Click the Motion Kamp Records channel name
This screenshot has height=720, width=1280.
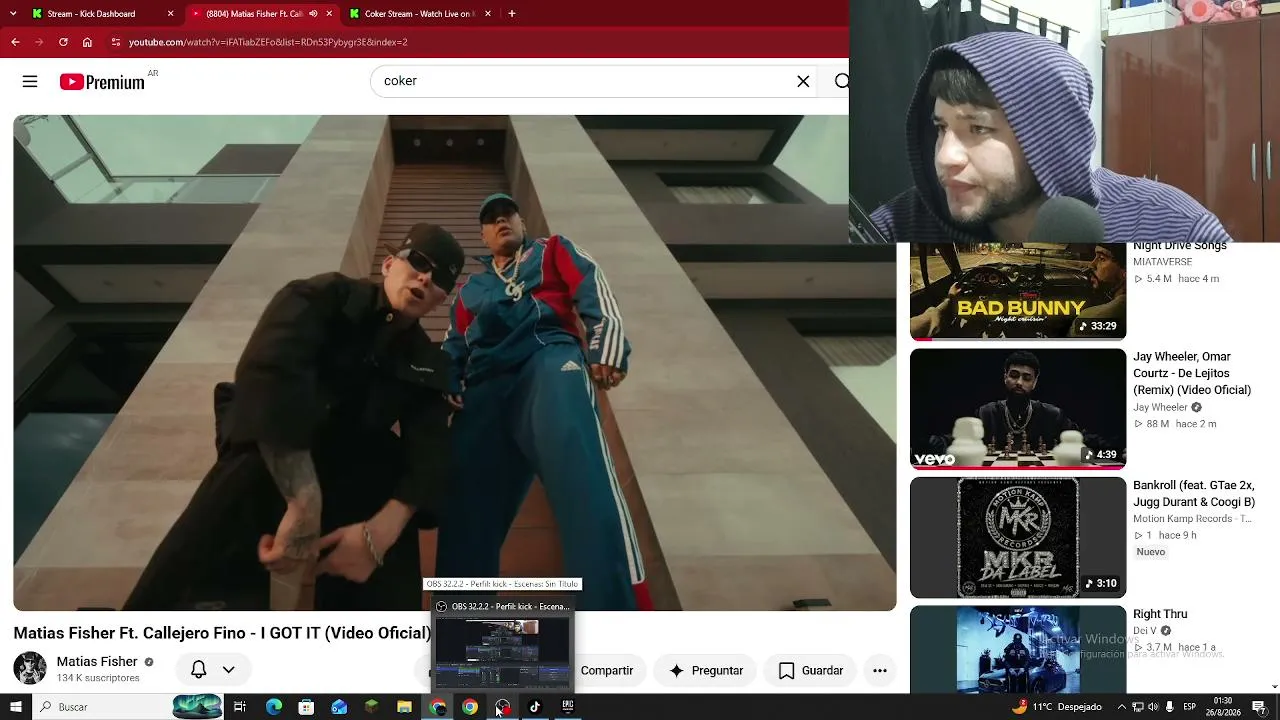tap(1192, 519)
